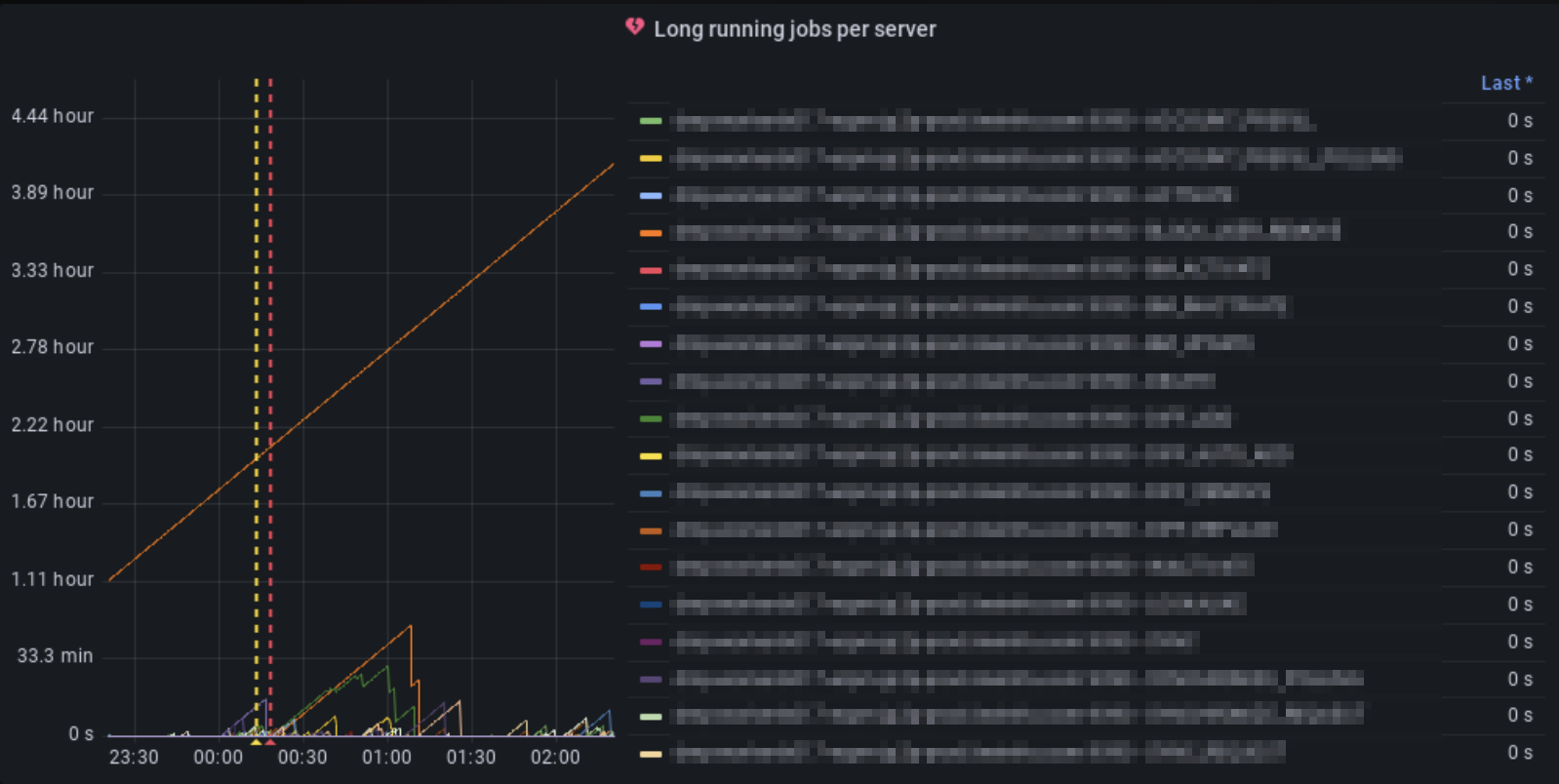Click the small orange peak just after 01:00
This screenshot has height=784, width=1559.
410,627
